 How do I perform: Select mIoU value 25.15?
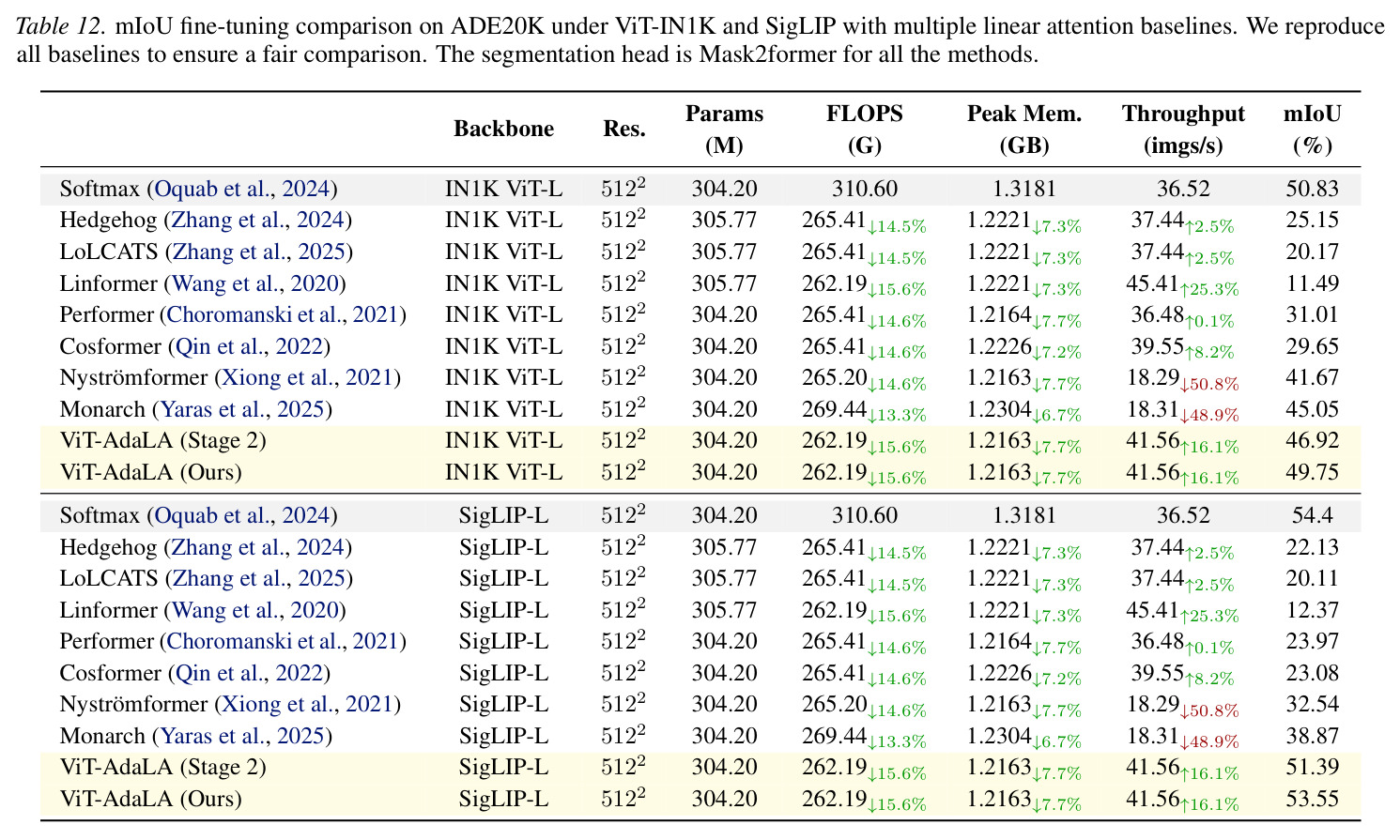tap(1313, 221)
